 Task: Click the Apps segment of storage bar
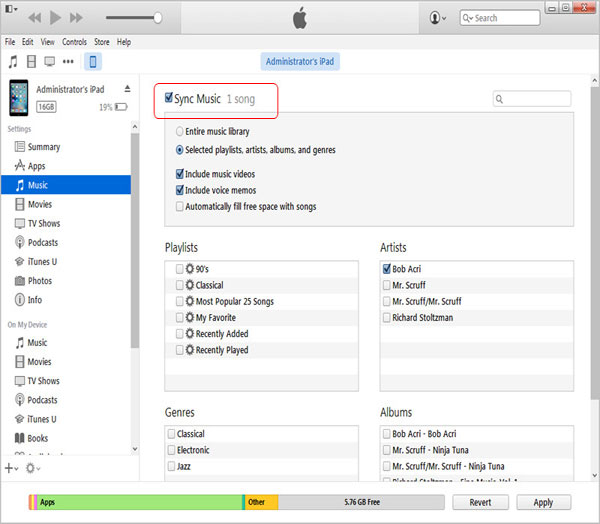point(140,502)
